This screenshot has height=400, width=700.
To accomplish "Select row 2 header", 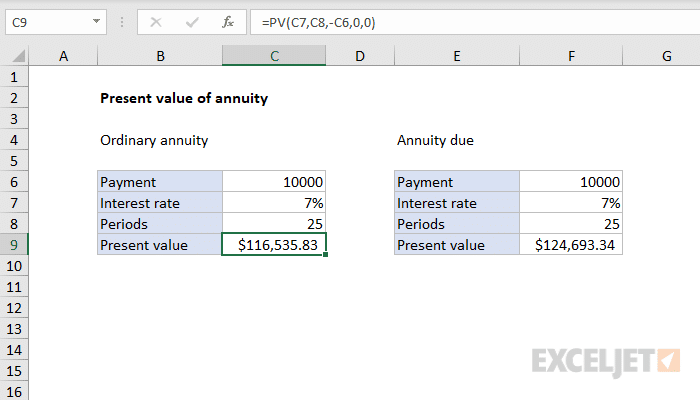I will pos(14,98).
